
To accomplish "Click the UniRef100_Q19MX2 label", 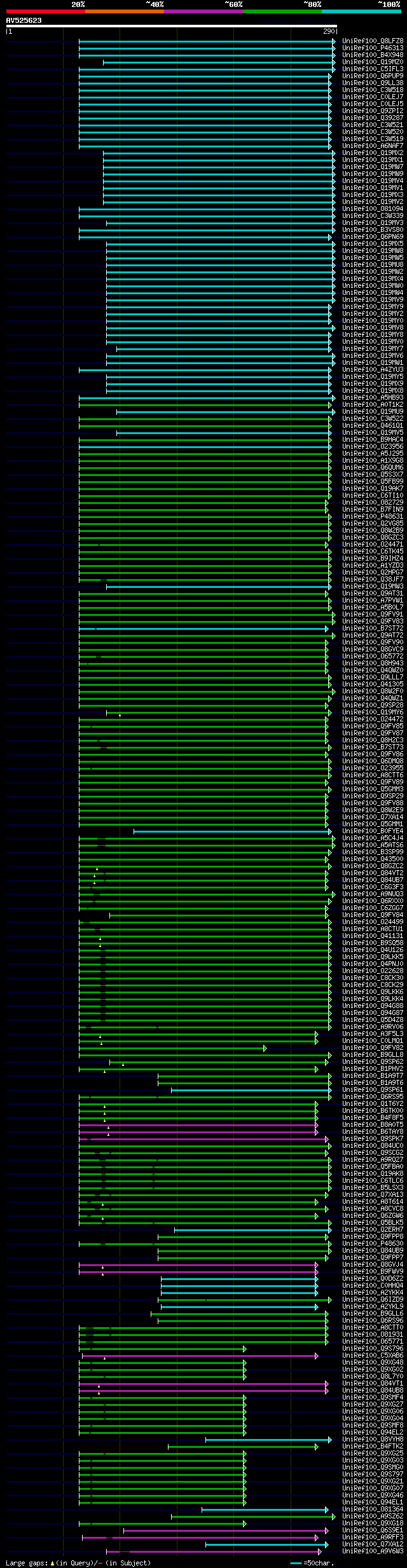I will point(373,153).
